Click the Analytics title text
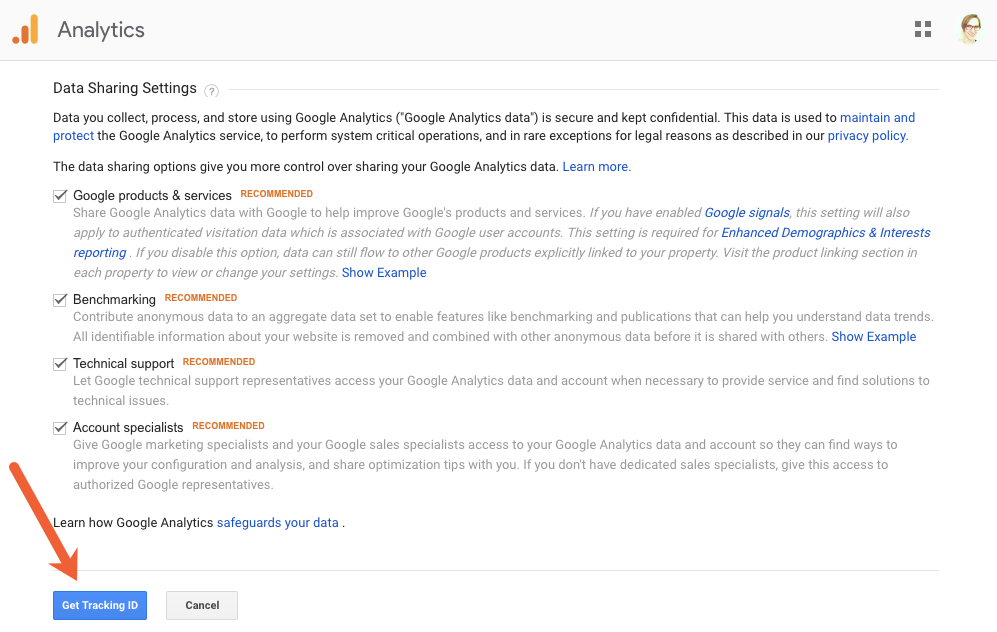This screenshot has height=632, width=997. tap(101, 30)
